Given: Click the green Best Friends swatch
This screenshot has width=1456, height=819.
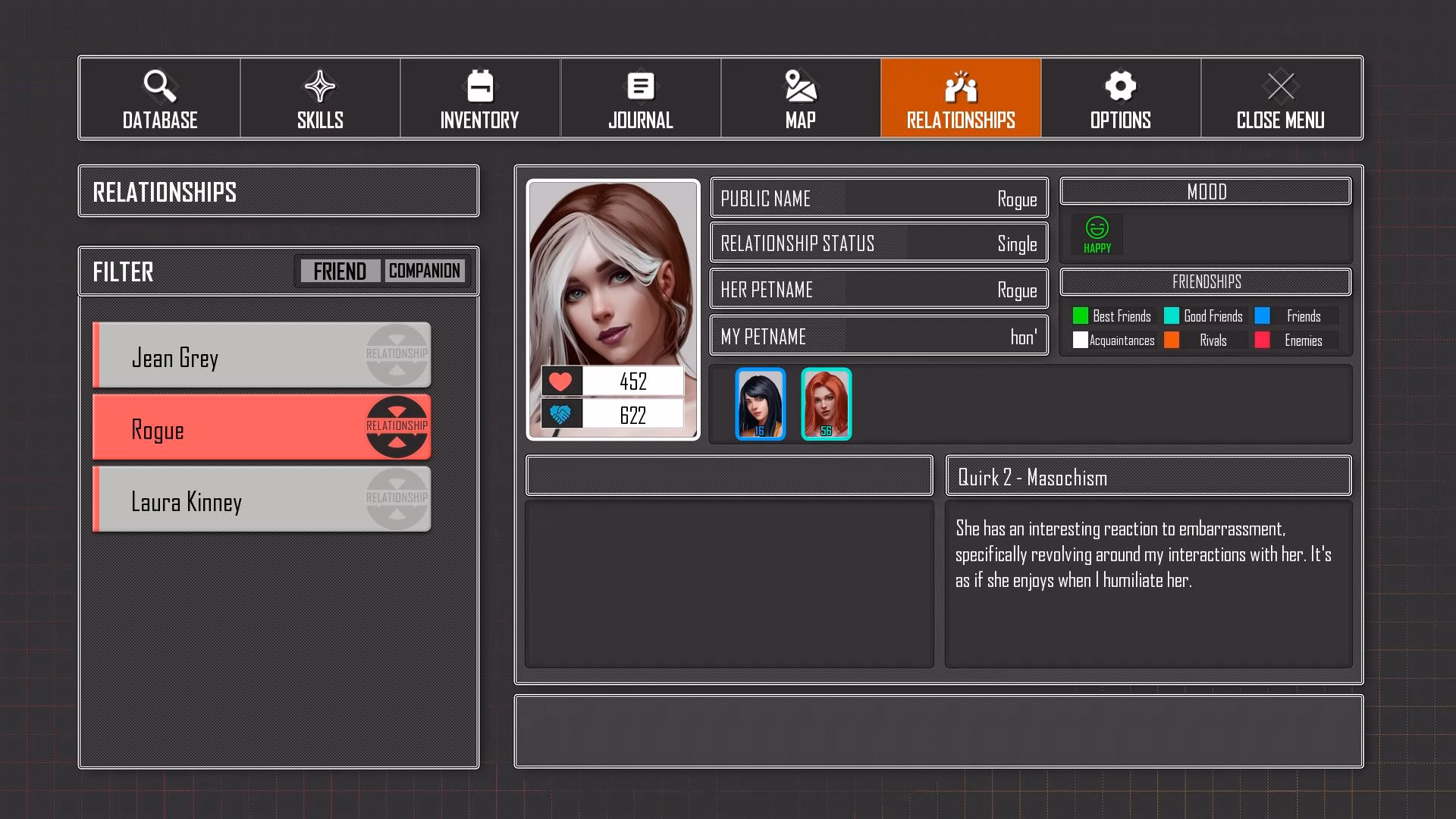Looking at the screenshot, I should coord(1081,315).
